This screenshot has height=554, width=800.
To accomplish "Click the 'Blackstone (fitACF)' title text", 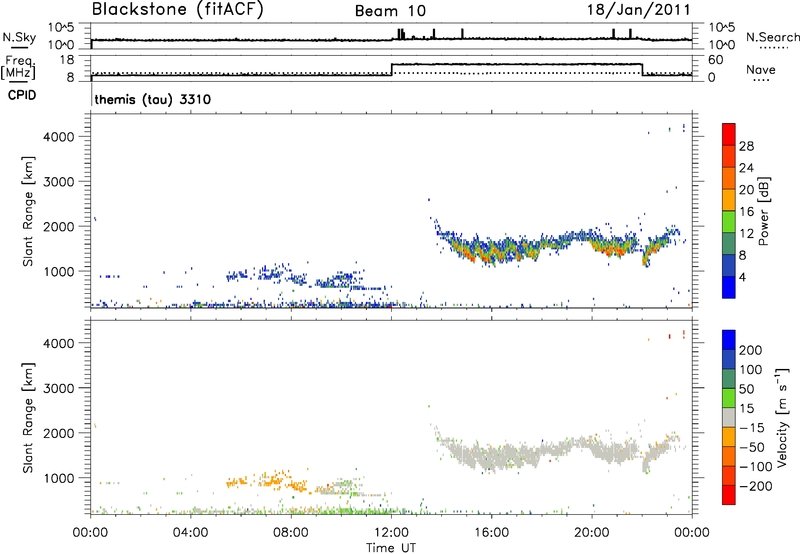I will click(x=177, y=9).
